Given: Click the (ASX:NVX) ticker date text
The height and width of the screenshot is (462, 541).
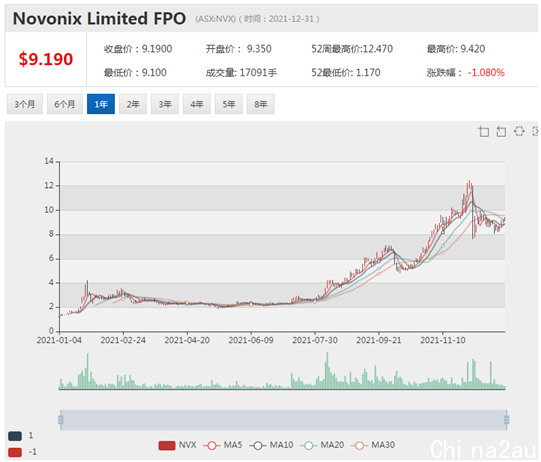Looking at the screenshot, I should click(257, 19).
